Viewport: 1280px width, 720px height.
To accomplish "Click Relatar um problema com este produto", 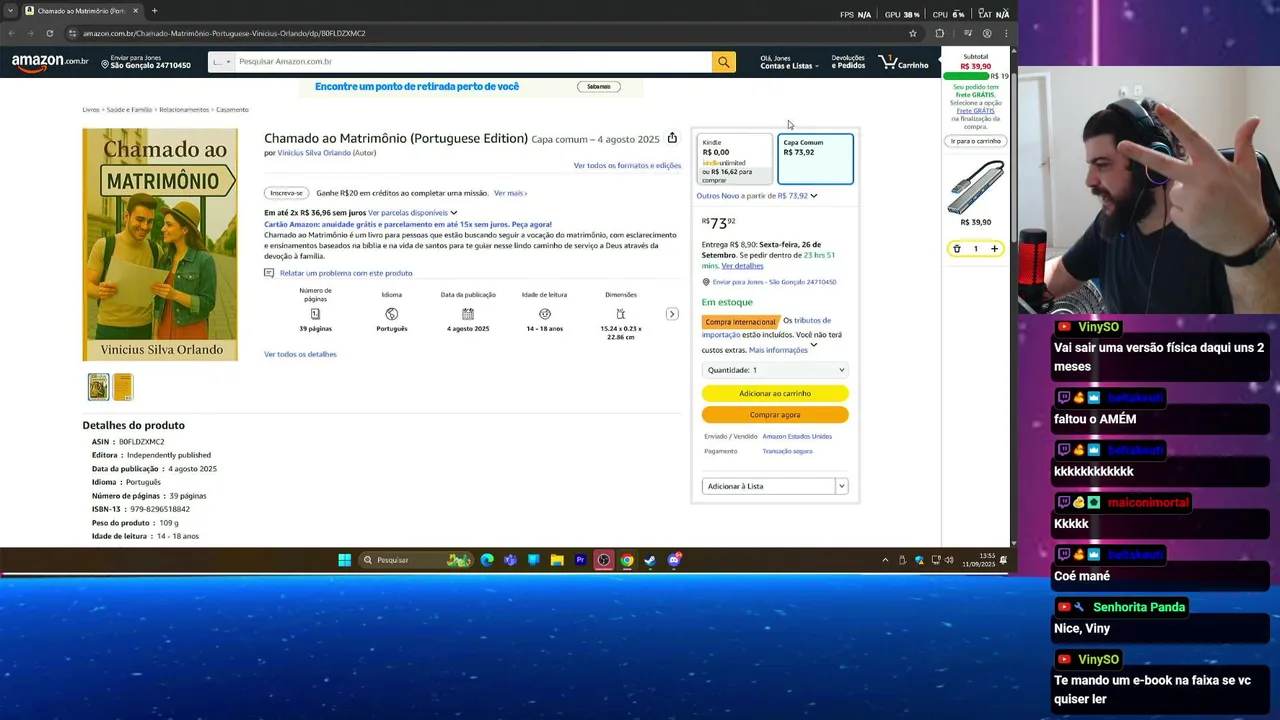I will pos(346,273).
